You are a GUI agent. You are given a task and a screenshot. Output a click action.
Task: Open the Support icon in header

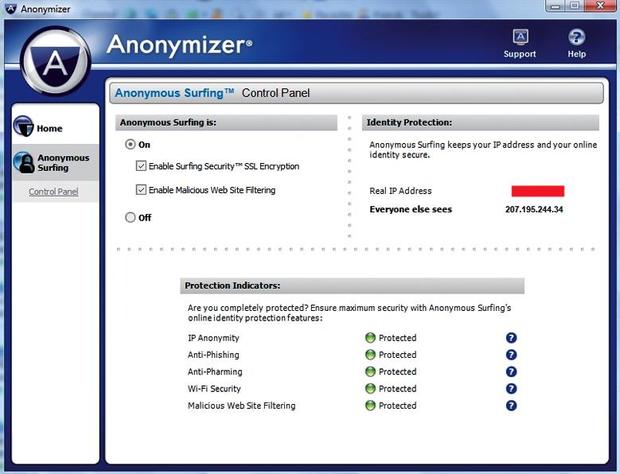point(519,37)
